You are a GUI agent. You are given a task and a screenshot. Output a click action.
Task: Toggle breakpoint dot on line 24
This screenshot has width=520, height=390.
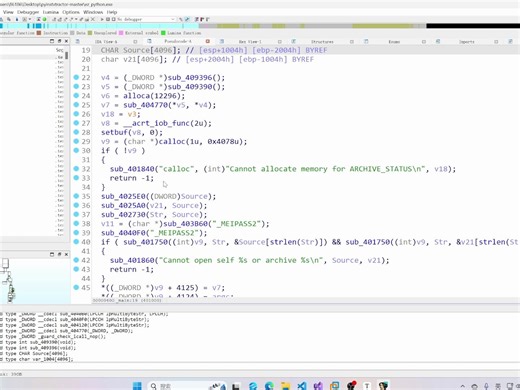click(76, 96)
